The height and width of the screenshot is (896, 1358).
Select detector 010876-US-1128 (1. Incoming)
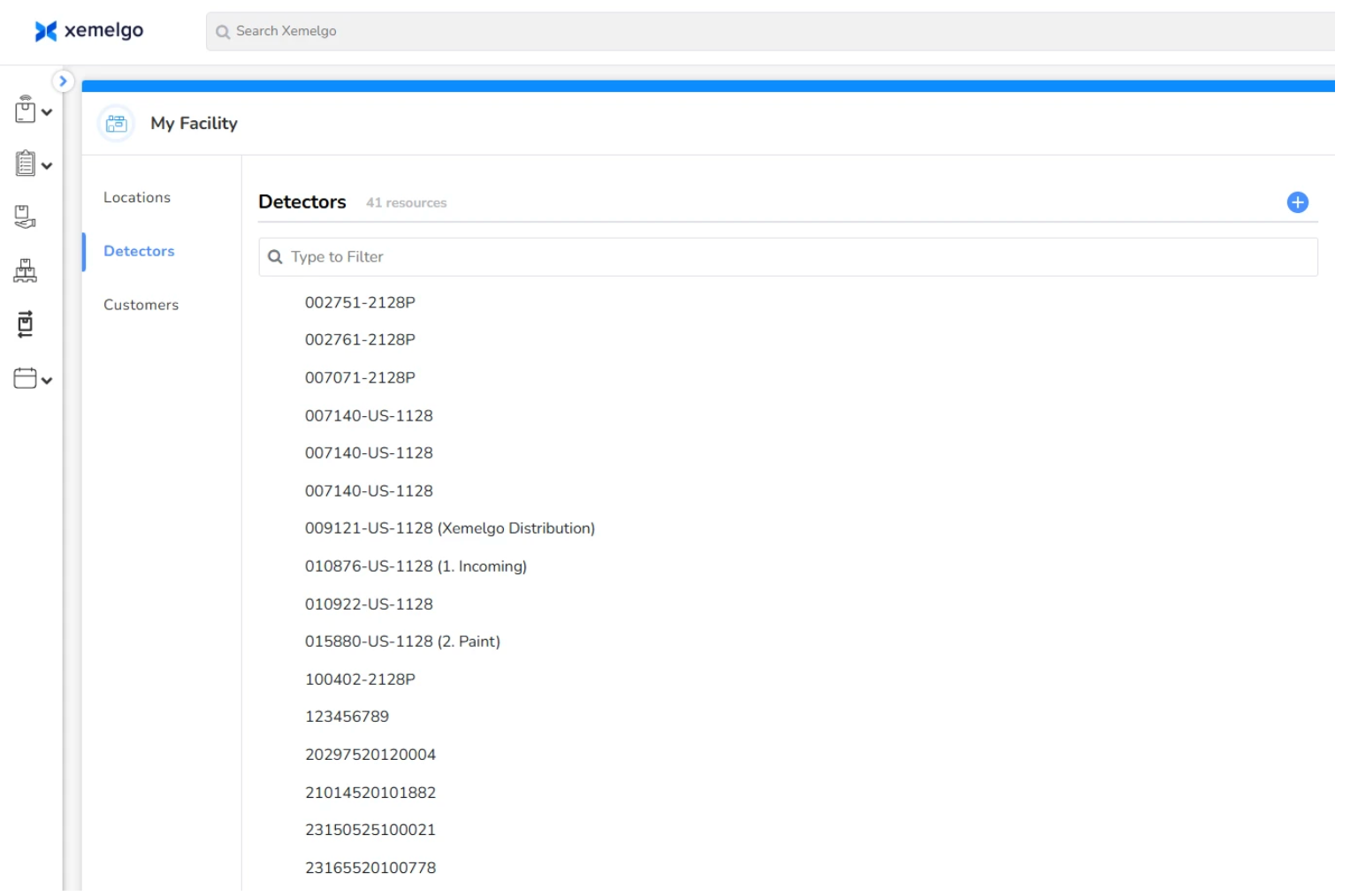(x=416, y=566)
